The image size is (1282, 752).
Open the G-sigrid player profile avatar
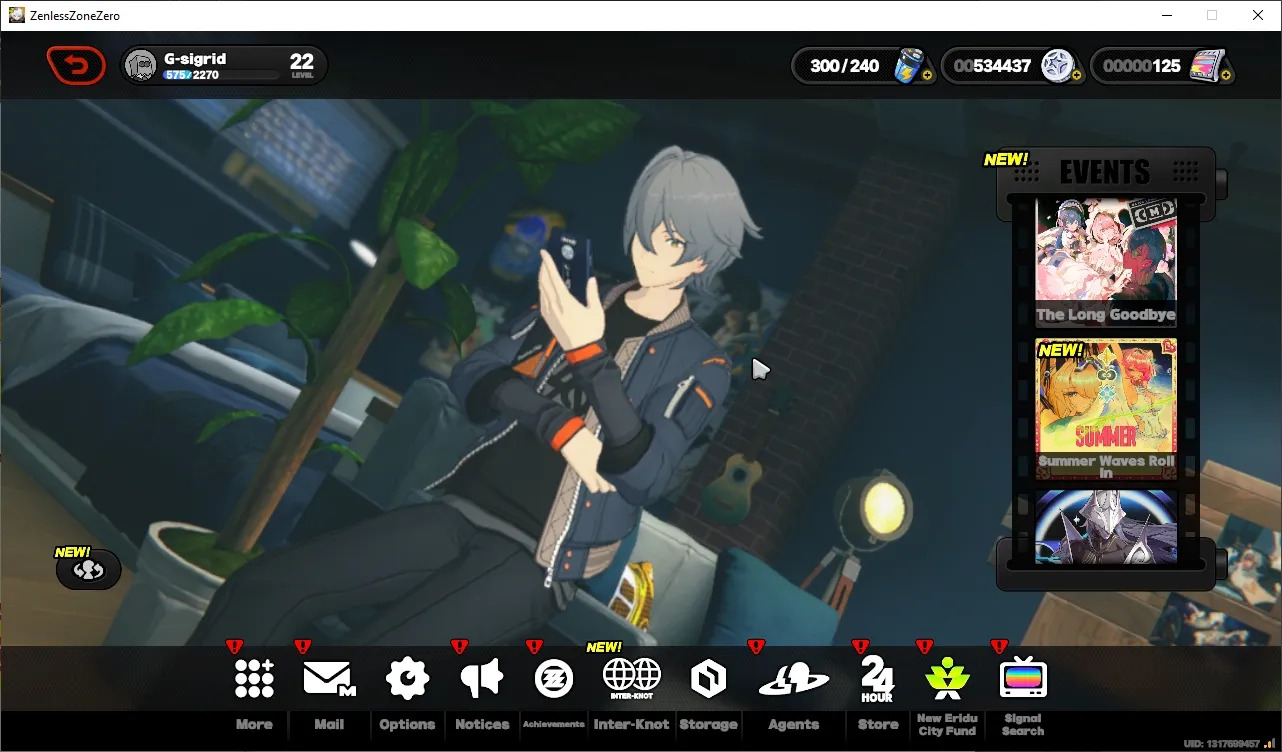141,66
